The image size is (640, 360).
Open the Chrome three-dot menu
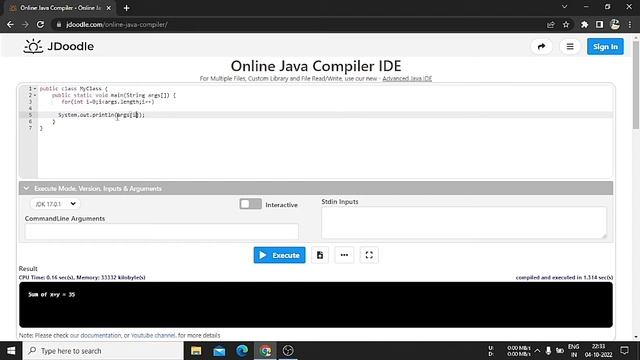[x=630, y=24]
